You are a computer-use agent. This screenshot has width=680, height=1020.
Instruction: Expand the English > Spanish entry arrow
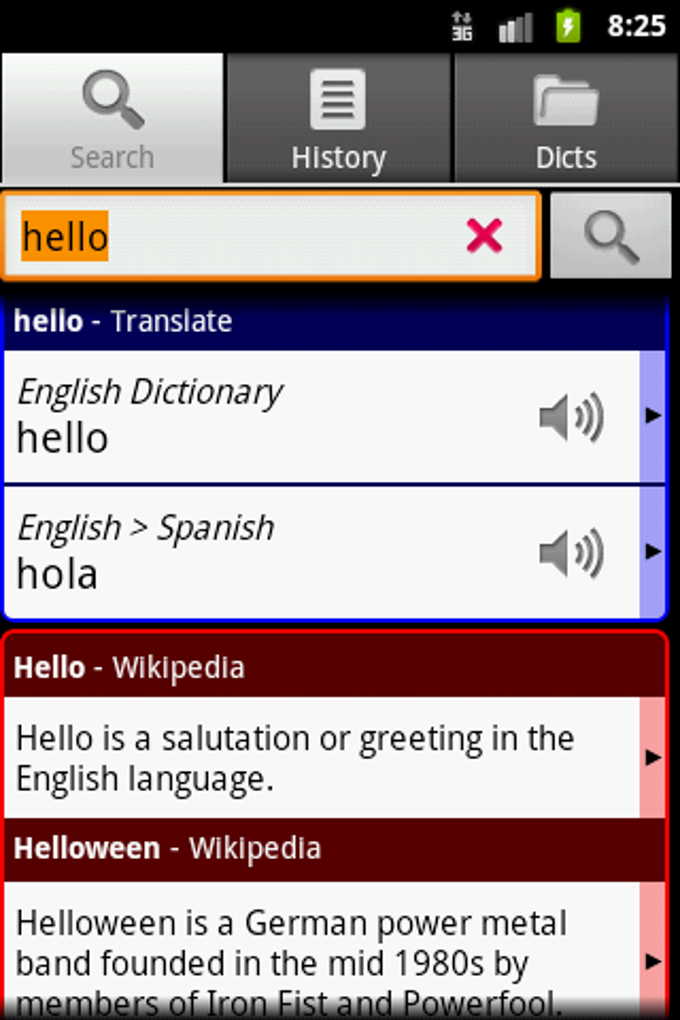click(x=652, y=552)
